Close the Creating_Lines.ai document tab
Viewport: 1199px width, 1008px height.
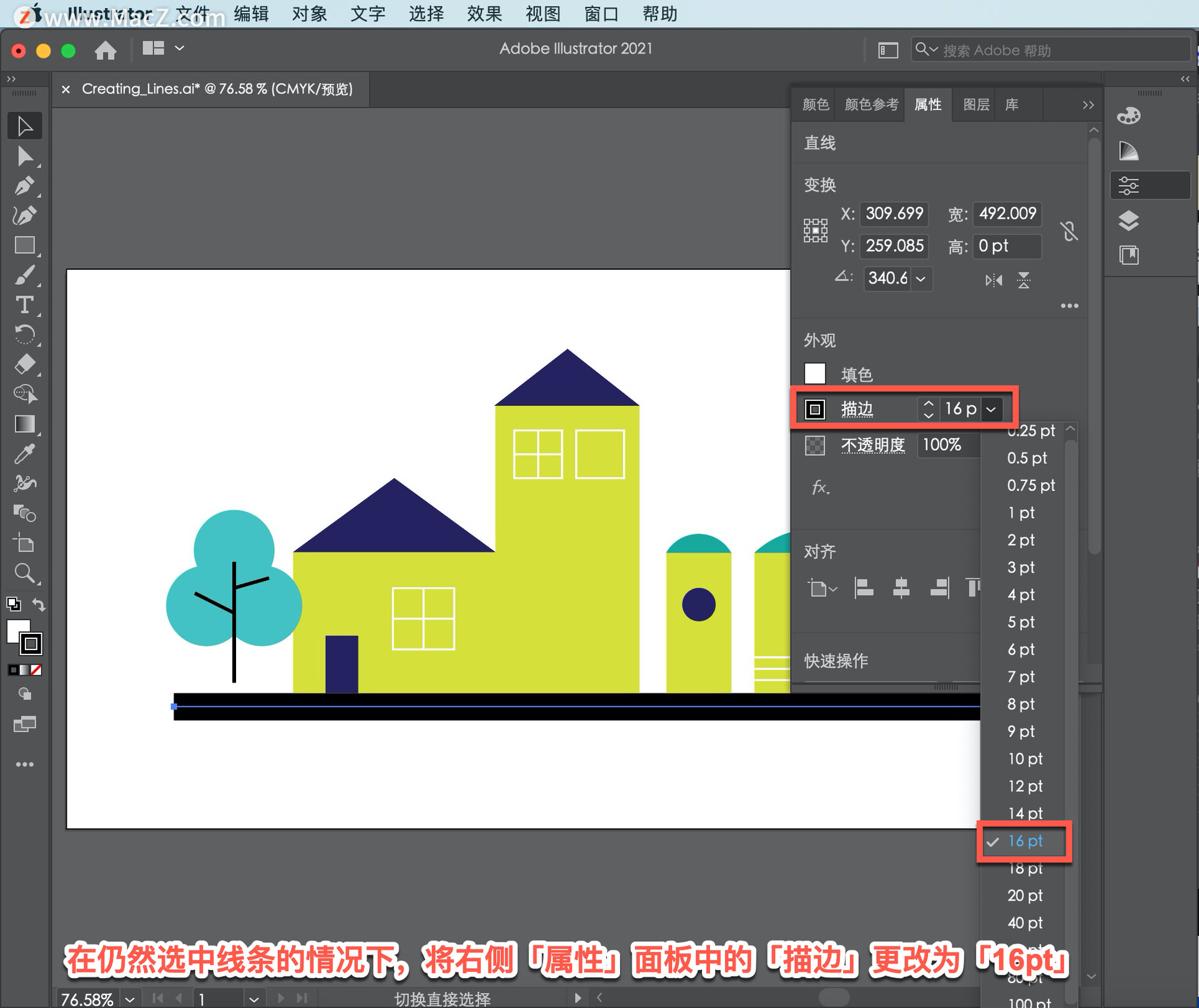tap(66, 89)
